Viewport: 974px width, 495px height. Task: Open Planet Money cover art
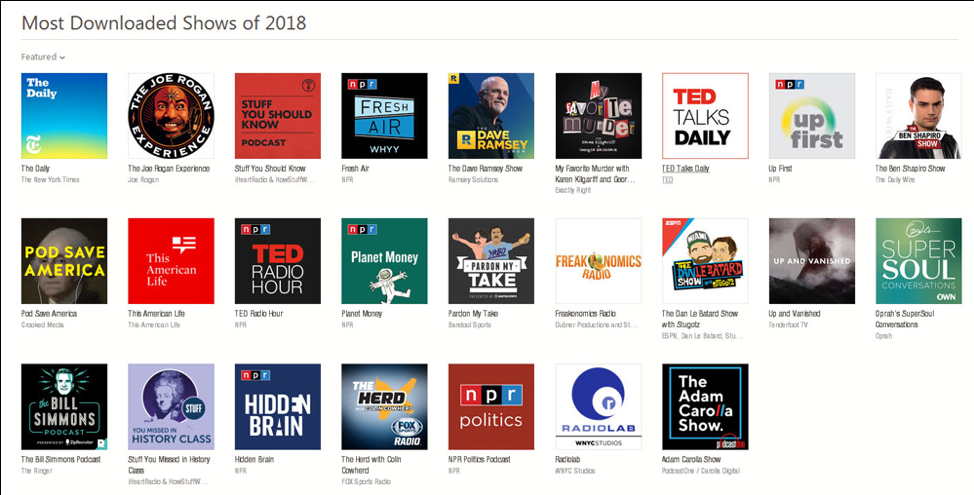385,261
